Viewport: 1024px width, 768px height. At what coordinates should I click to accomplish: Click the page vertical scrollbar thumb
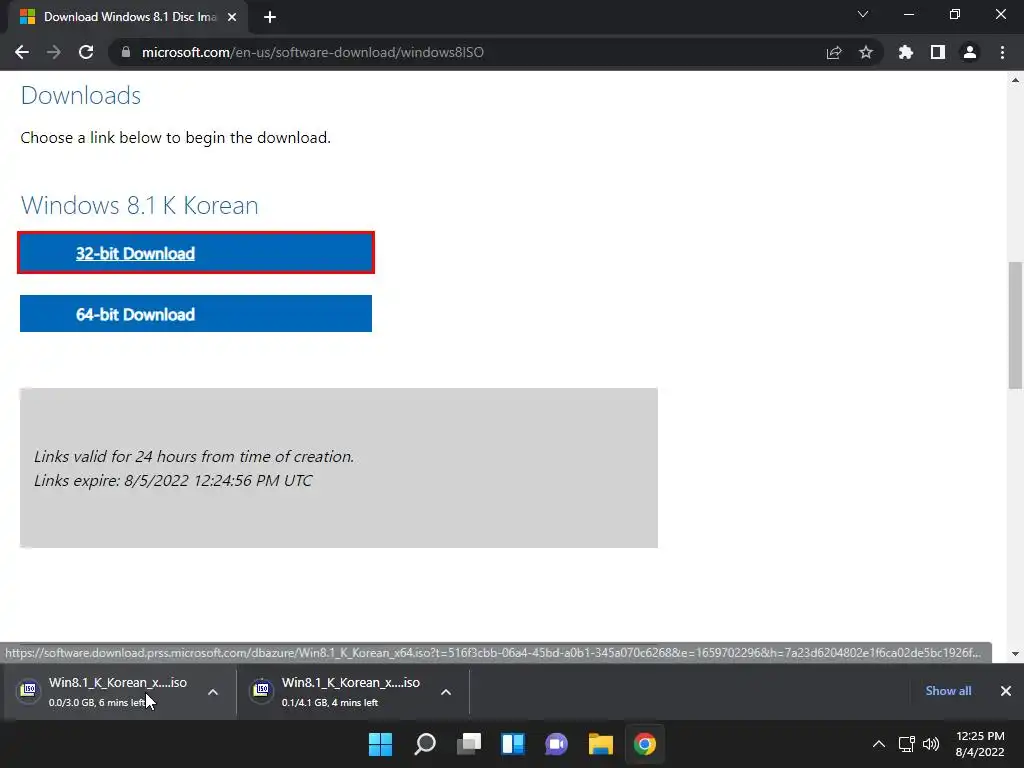(1015, 325)
